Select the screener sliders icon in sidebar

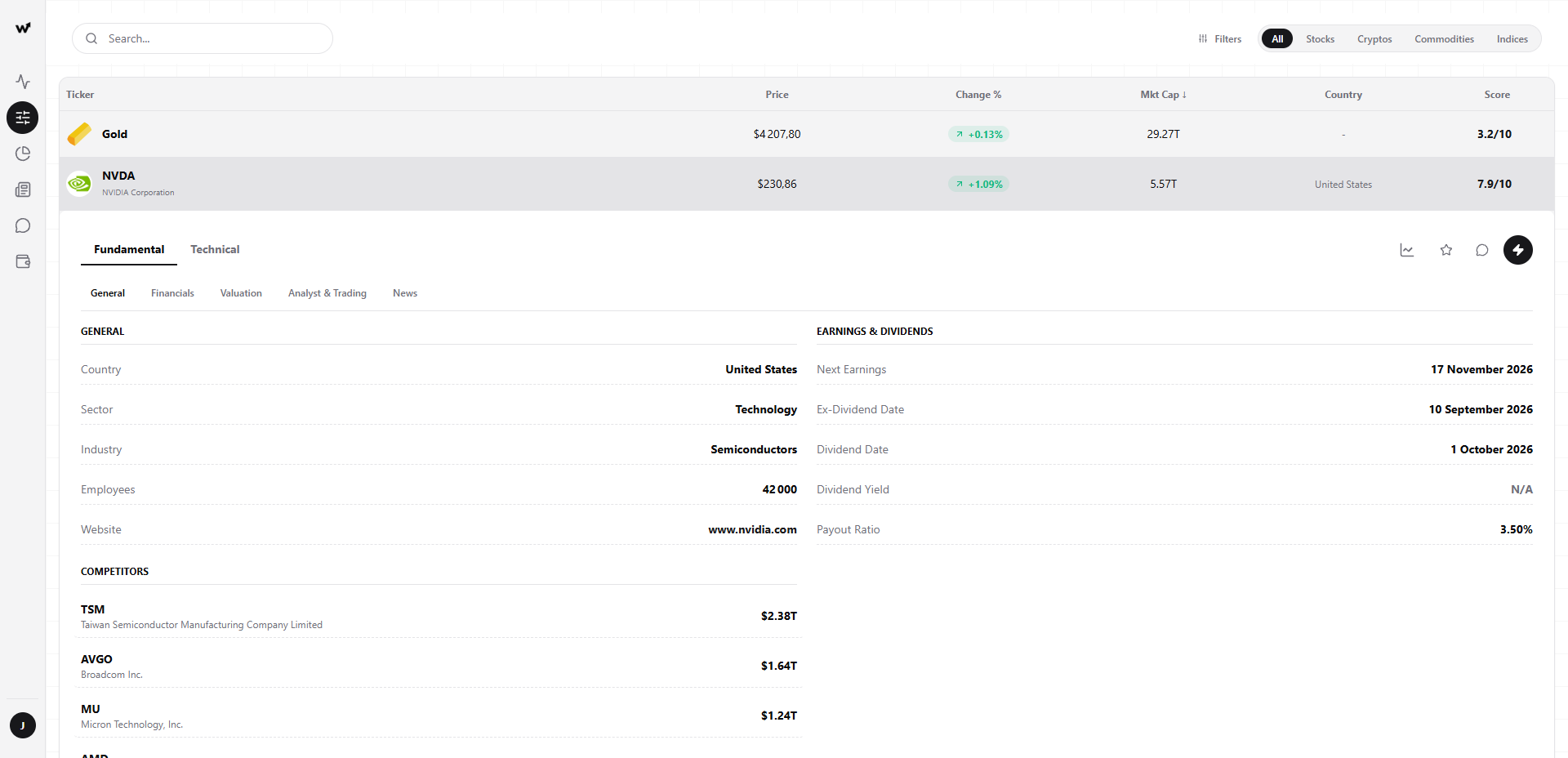[x=23, y=118]
